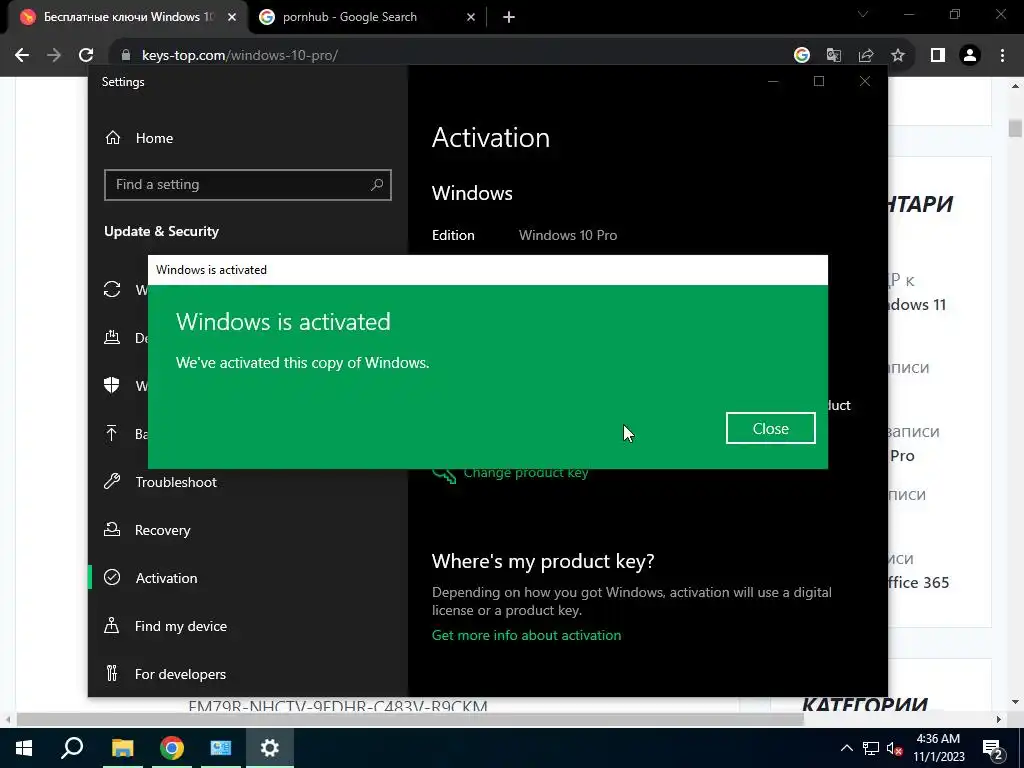Open Get more info about activation link

click(526, 635)
